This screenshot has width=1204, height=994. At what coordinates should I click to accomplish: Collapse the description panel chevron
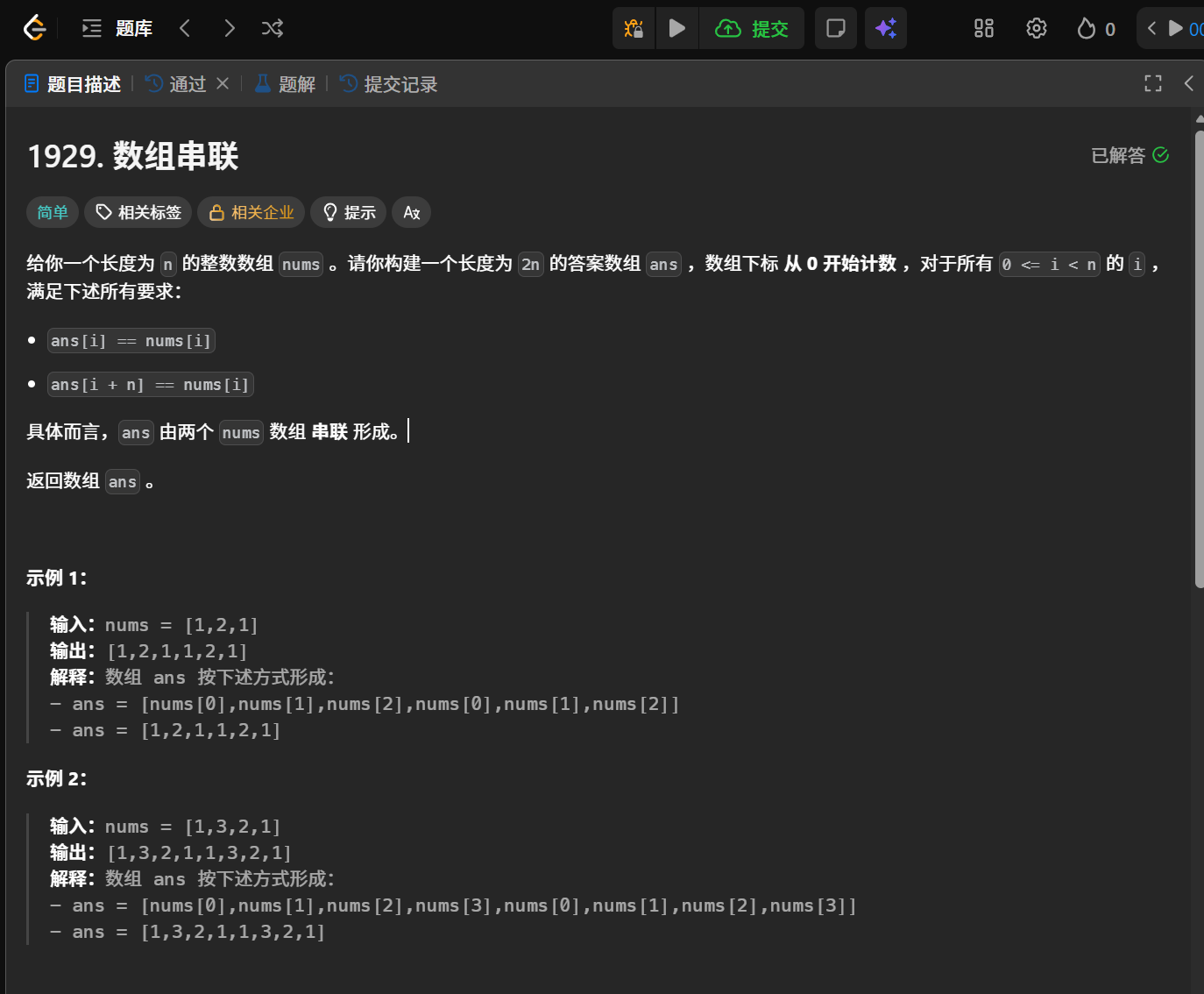(1189, 83)
